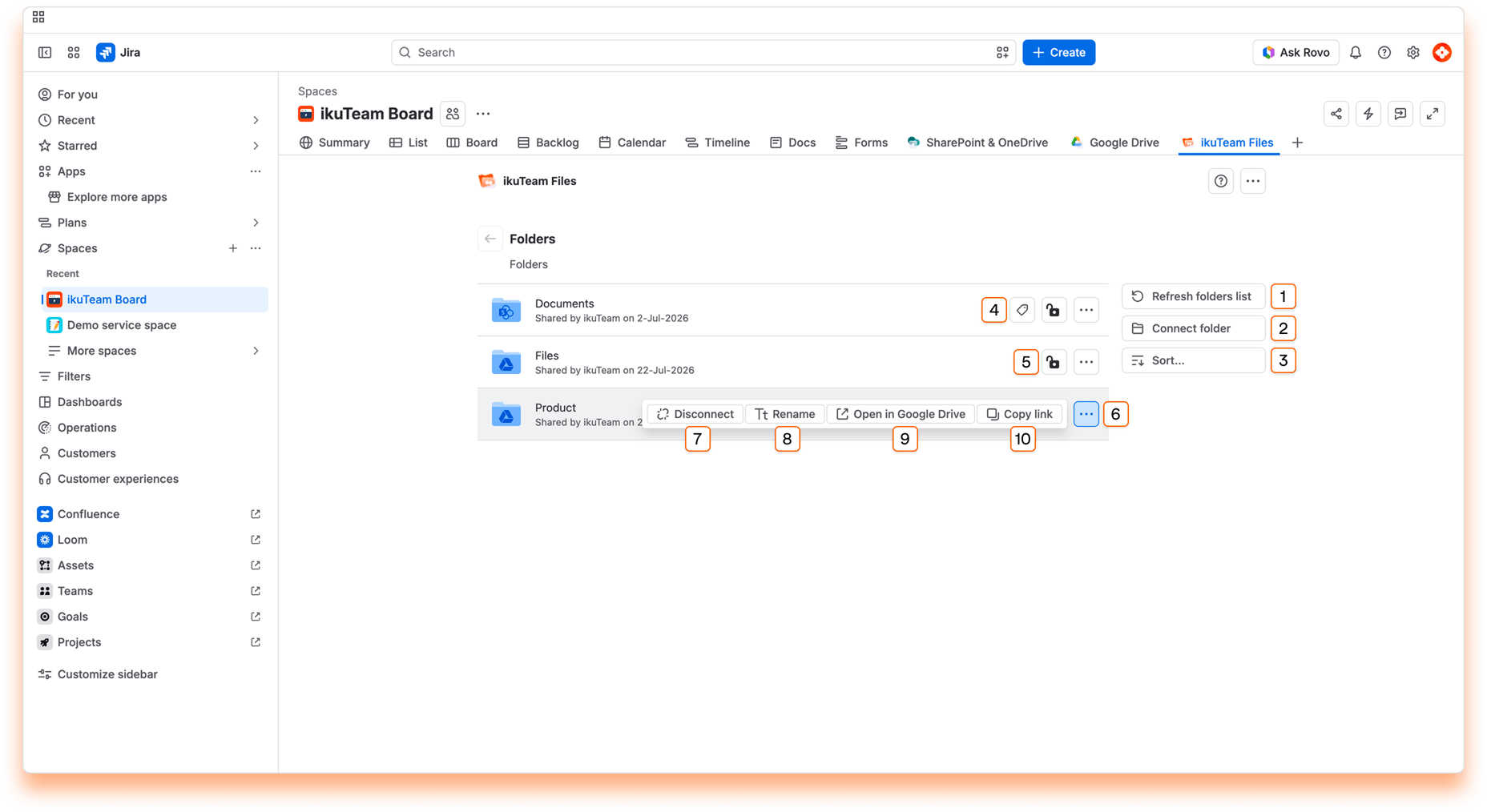The width and height of the screenshot is (1487, 812).
Task: Click Rename in the folder actions
Action: (x=785, y=414)
